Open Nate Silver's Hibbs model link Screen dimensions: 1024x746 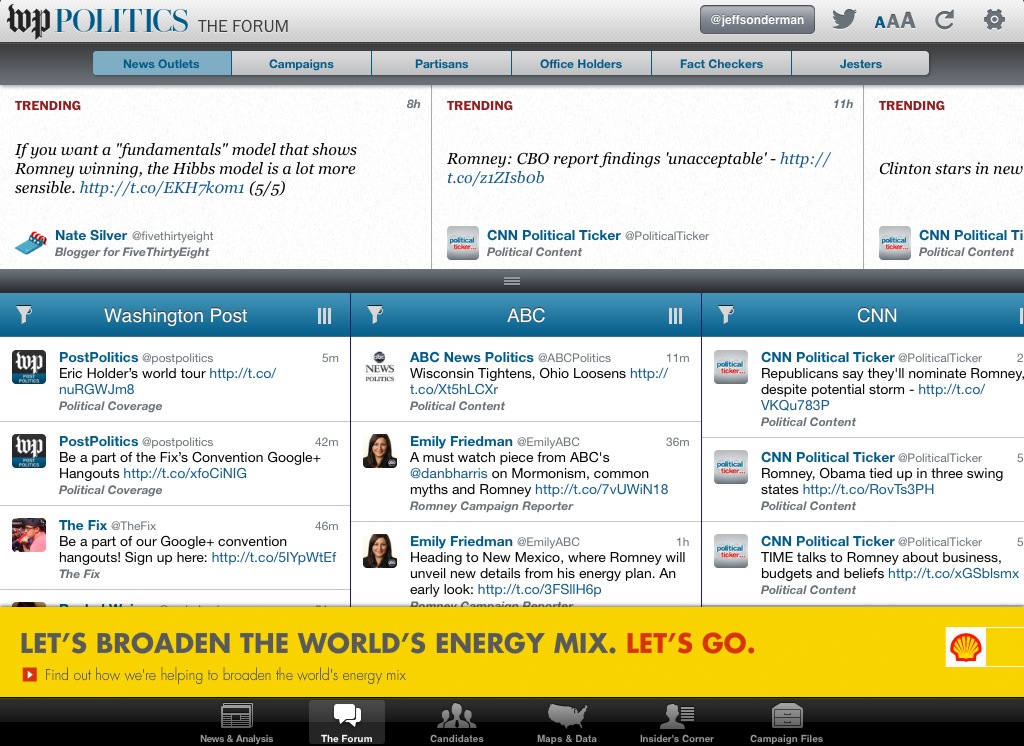click(162, 188)
